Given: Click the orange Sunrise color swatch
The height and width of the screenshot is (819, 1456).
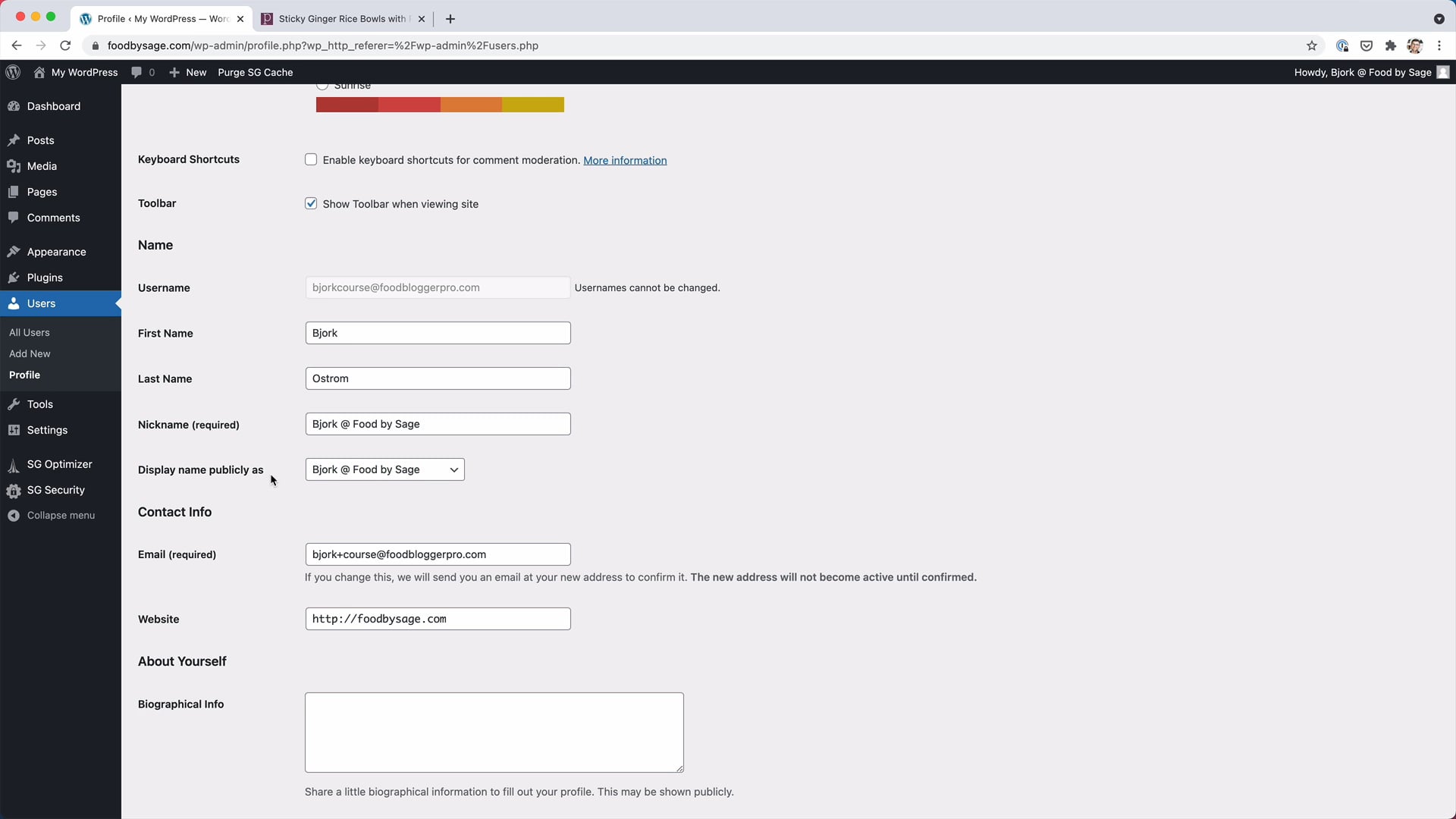Looking at the screenshot, I should tap(471, 105).
